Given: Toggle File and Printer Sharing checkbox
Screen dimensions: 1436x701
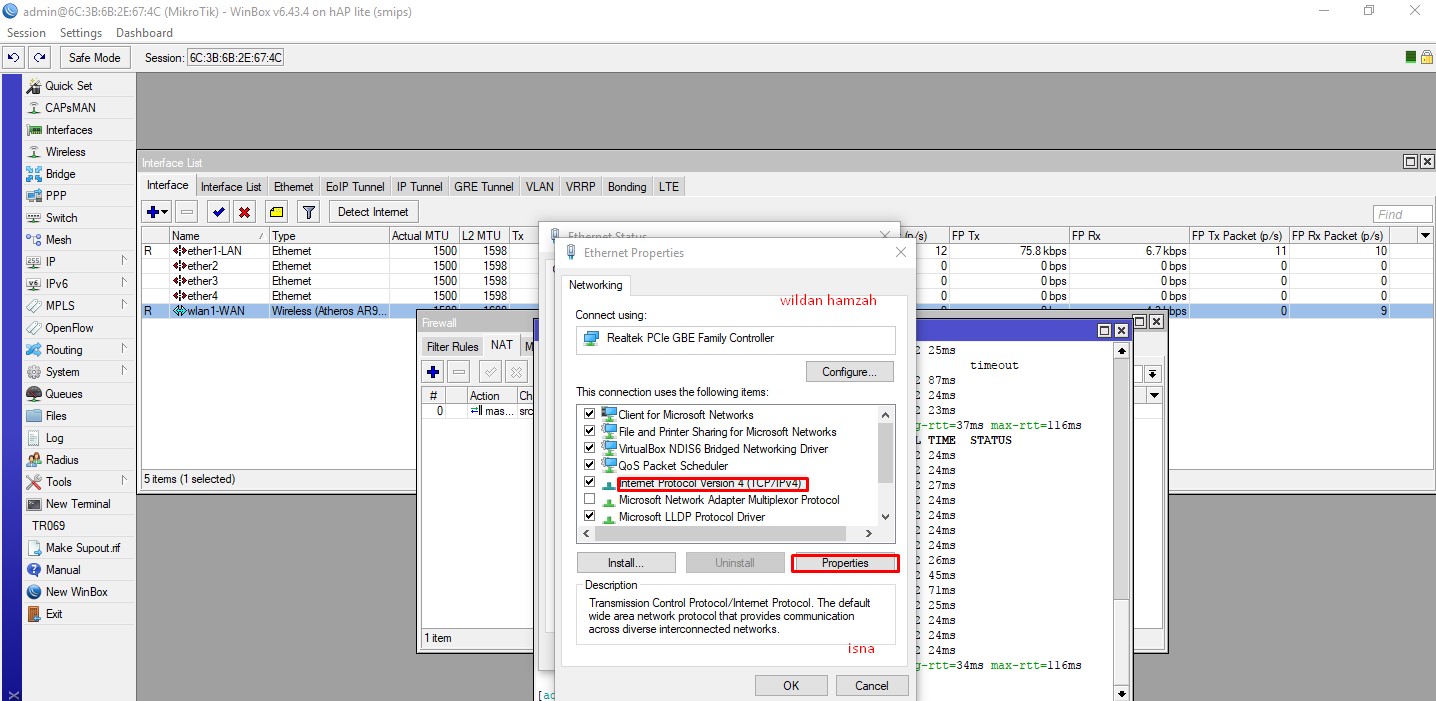Looking at the screenshot, I should click(x=589, y=431).
